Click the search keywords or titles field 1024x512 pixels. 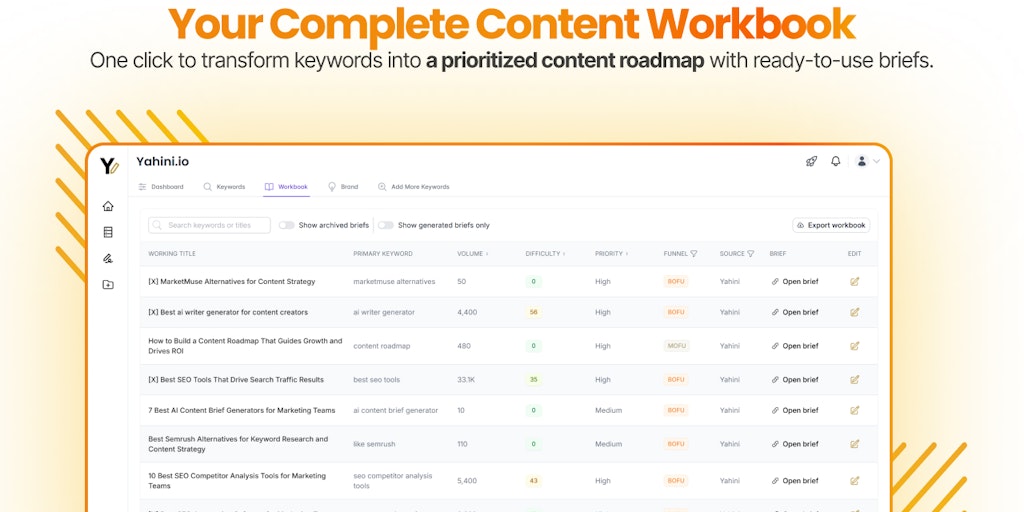[x=209, y=225]
